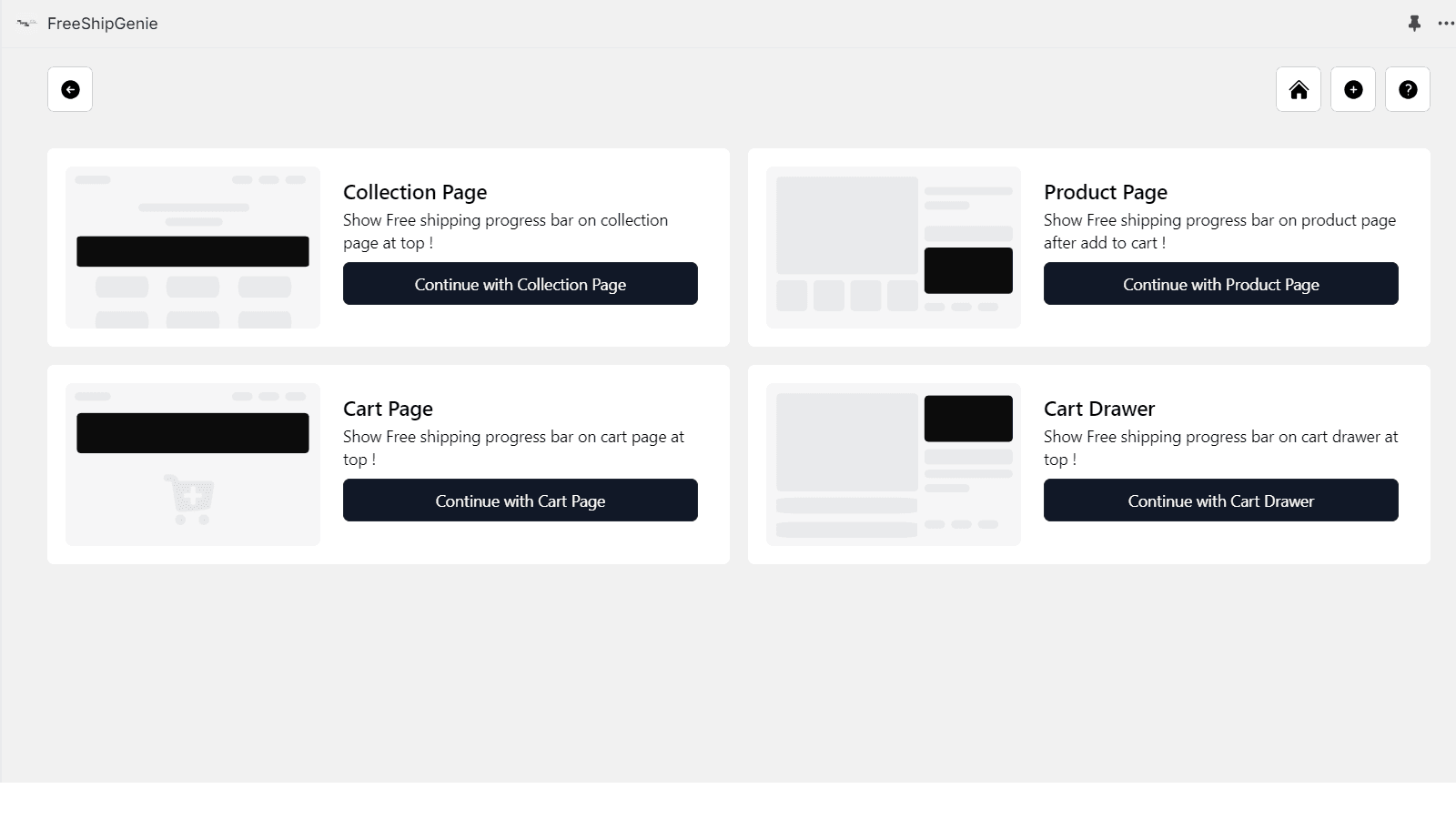Click the Product Page heading
The image size is (1456, 819).
click(x=1105, y=192)
